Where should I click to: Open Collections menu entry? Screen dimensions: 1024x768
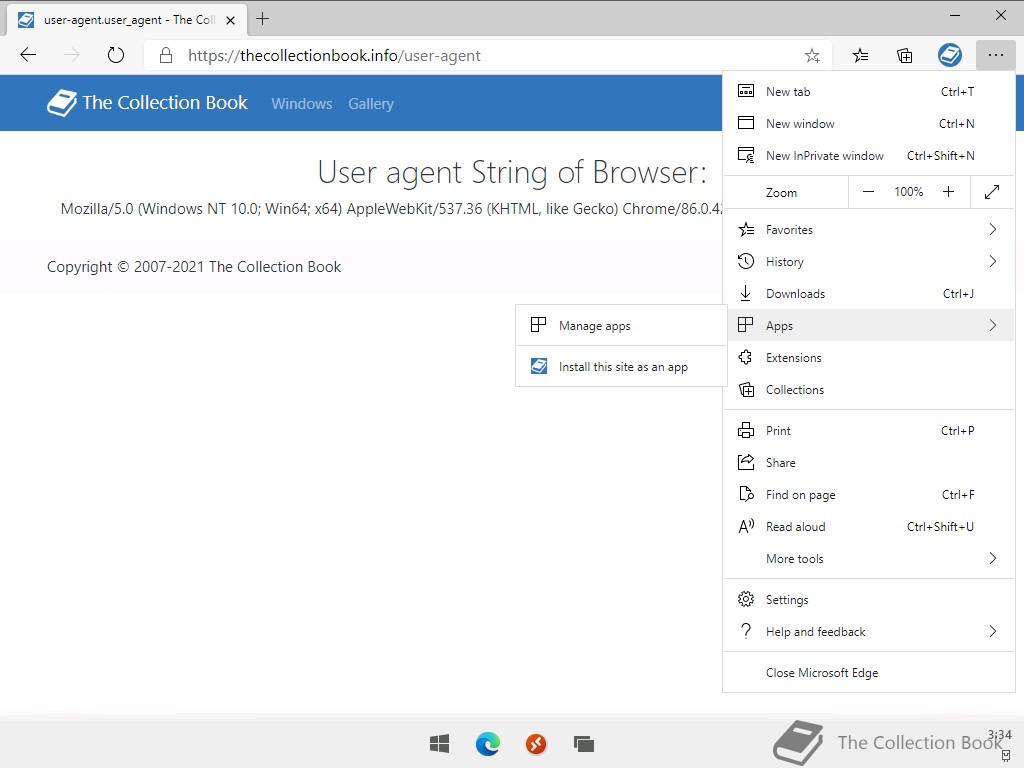click(869, 389)
